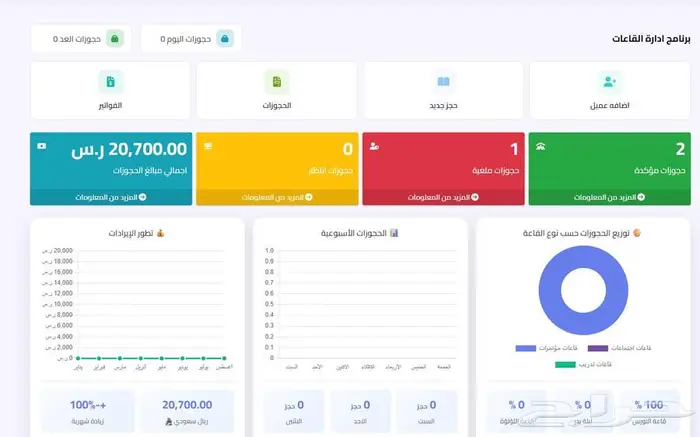Open the الفواتير quick action card
Viewport: 700px width, 437px height.
110,91
